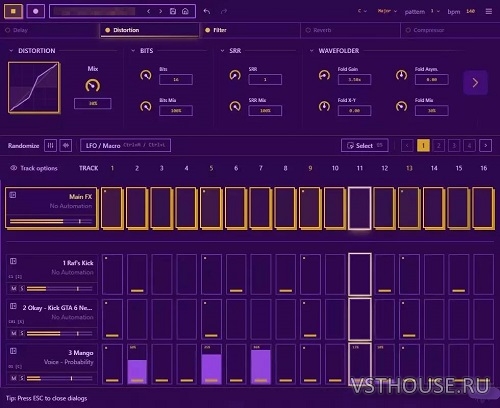Toggle the Reverb effect power dot
Viewport: 500px width, 408px height.
(x=308, y=30)
